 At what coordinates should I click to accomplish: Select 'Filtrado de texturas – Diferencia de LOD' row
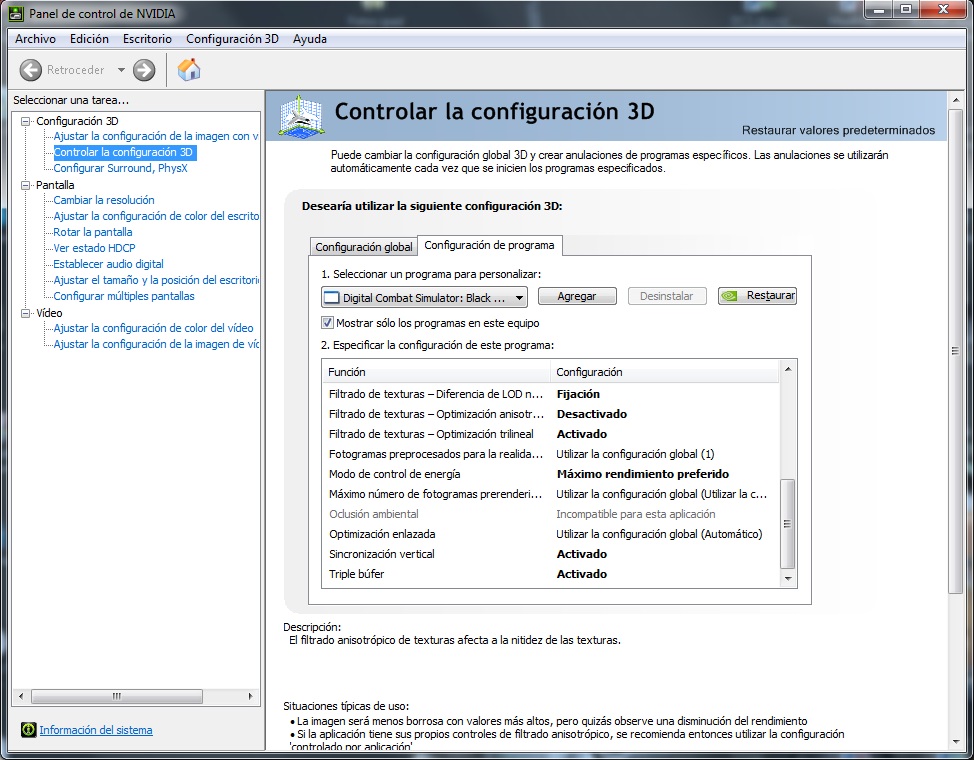pos(550,394)
